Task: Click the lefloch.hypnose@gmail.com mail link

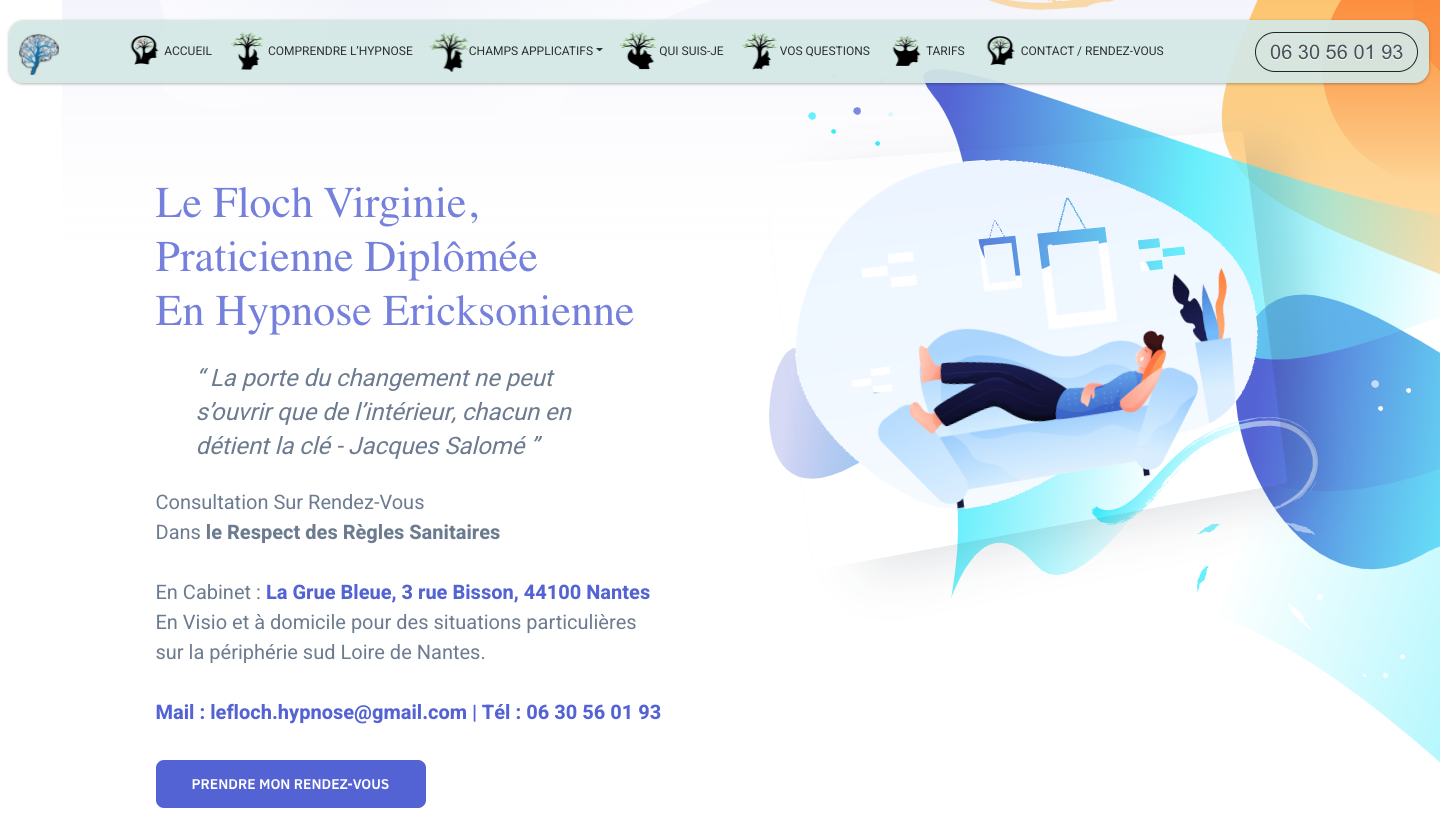Action: pyautogui.click(x=338, y=712)
